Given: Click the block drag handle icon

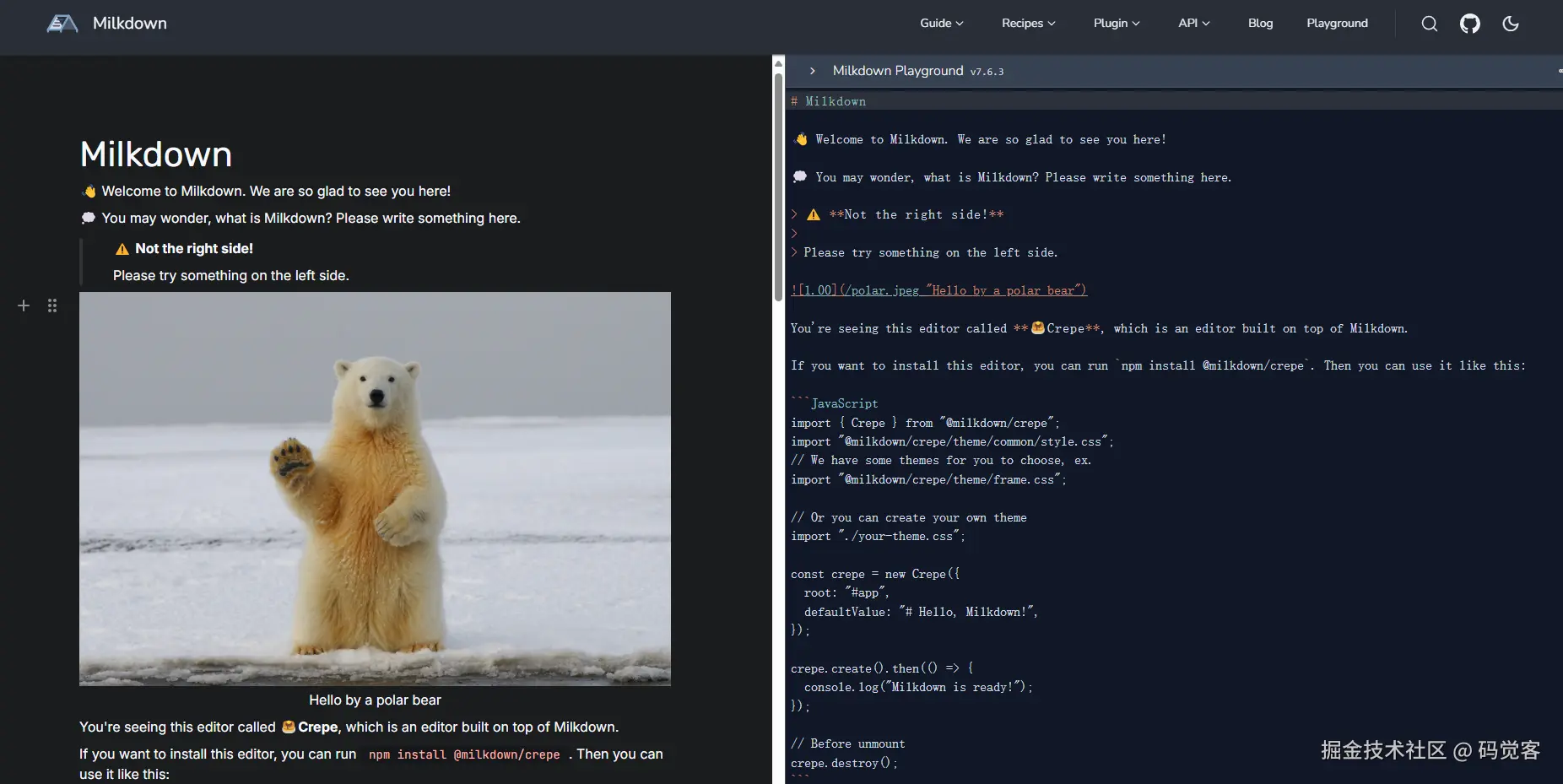Looking at the screenshot, I should 52,305.
